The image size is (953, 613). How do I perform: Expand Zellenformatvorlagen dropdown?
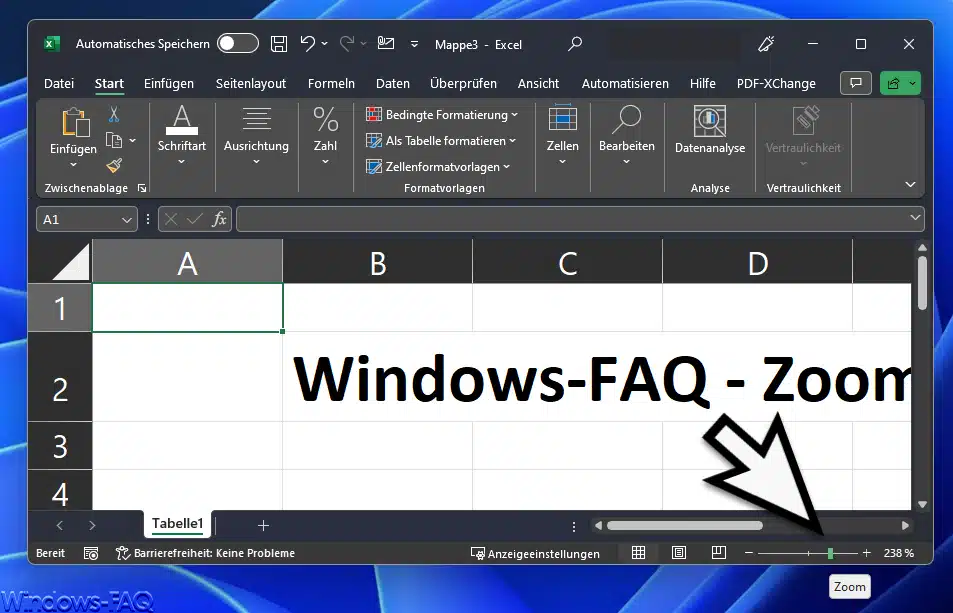pyautogui.click(x=507, y=166)
